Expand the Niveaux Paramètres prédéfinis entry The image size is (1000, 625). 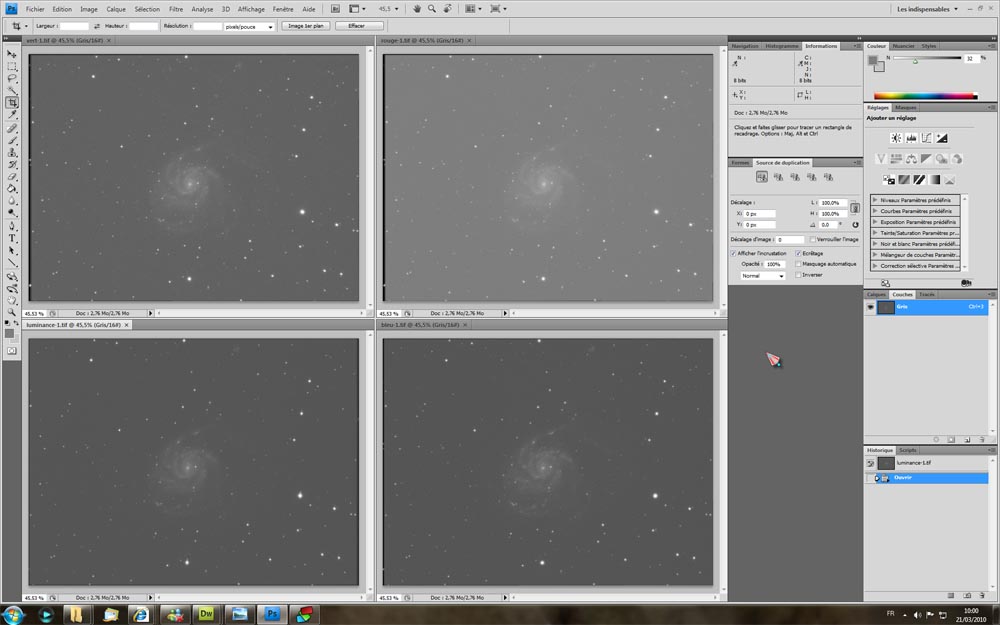coord(876,200)
